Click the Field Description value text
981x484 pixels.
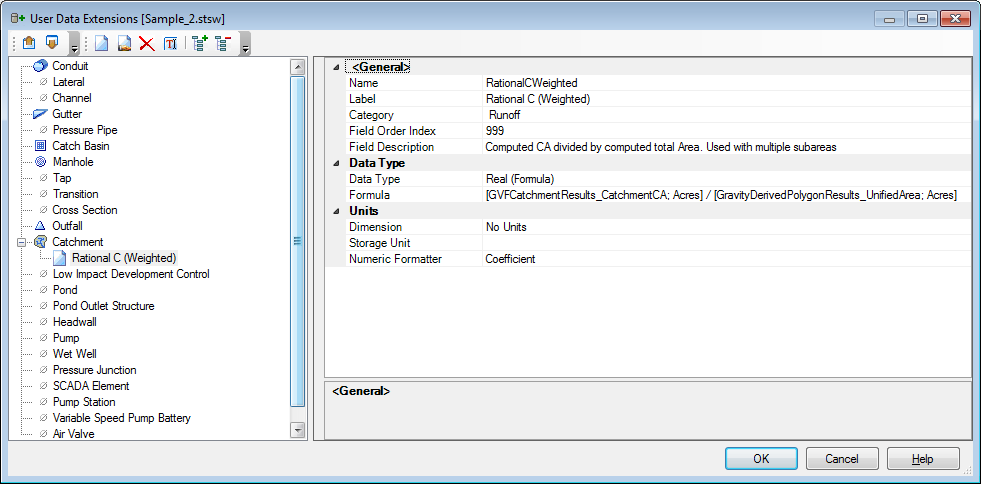point(726,147)
